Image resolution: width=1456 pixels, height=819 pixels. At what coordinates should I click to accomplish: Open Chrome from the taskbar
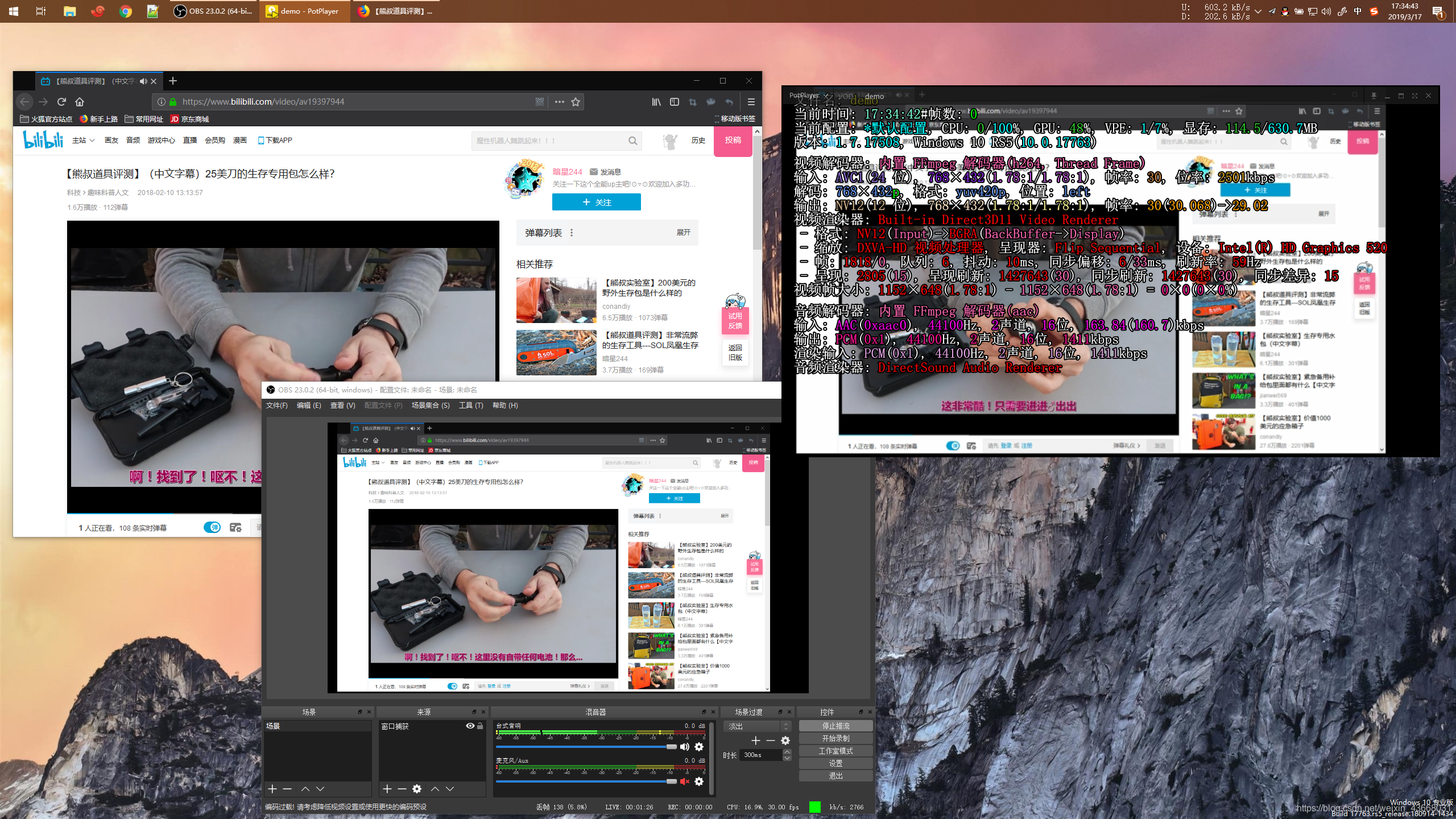[125, 11]
